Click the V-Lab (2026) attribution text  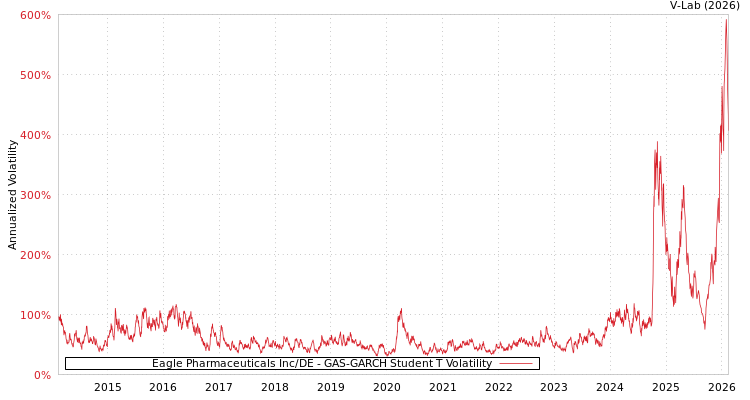705,6
